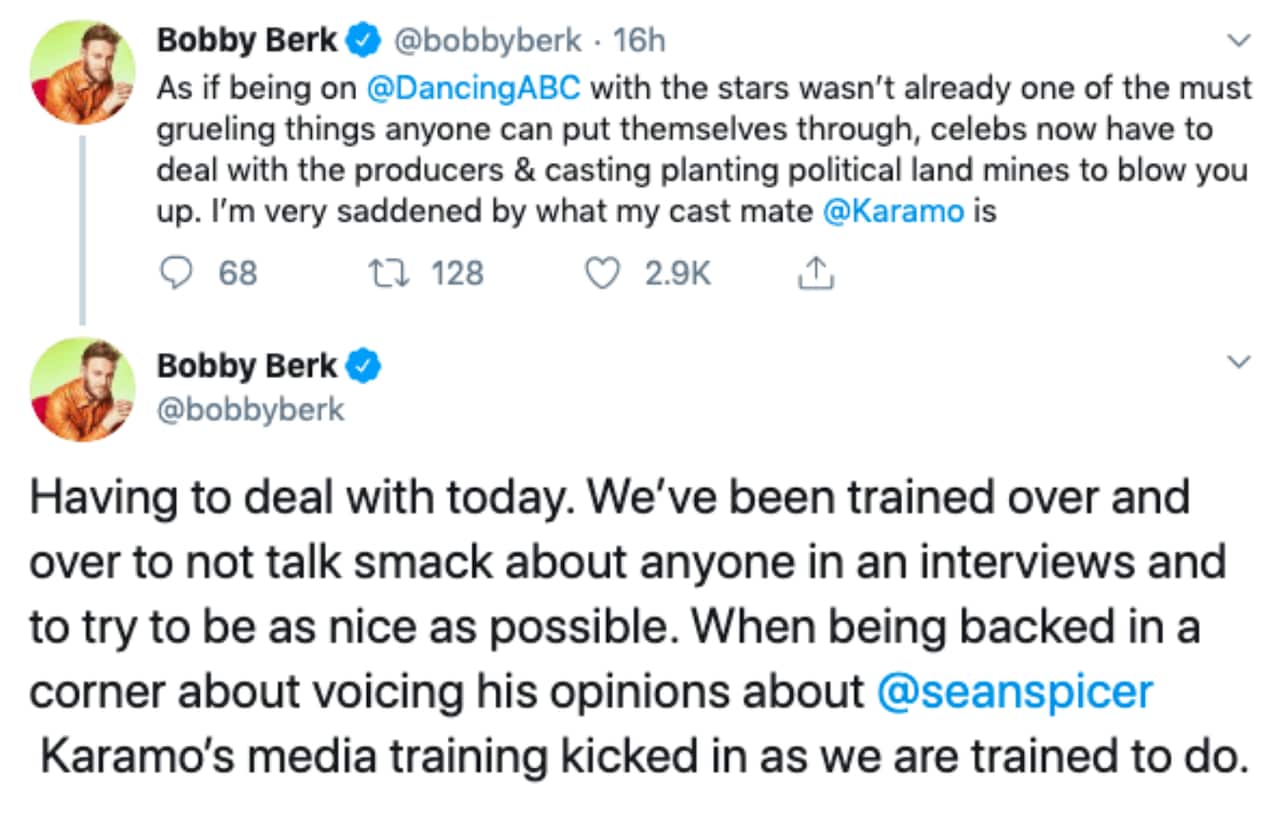Screen dimensions: 1280x814
Task: Click the @bobbyberk handle on the second tweet
Action: pyautogui.click(x=249, y=409)
